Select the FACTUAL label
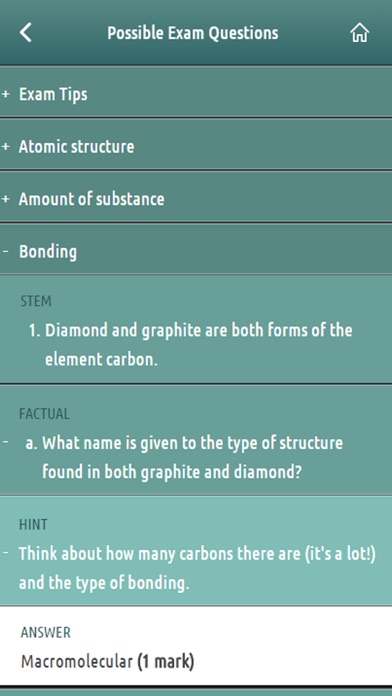This screenshot has width=392, height=696. (x=44, y=414)
